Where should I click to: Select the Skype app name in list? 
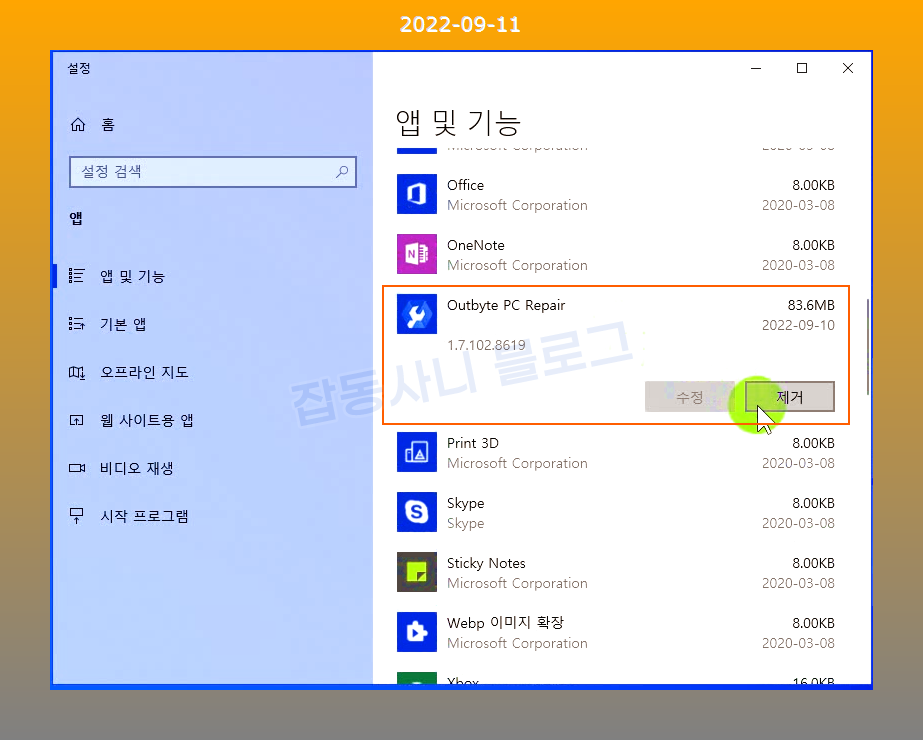[x=466, y=503]
